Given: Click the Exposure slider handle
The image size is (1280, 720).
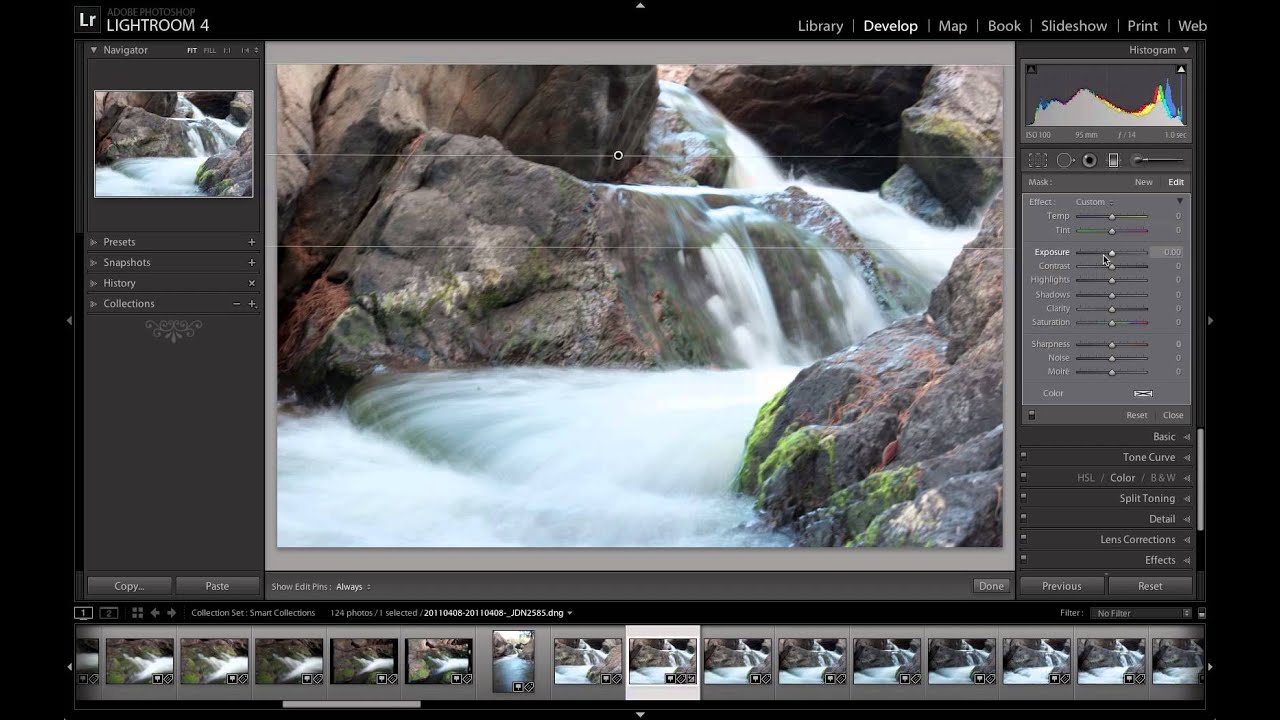Looking at the screenshot, I should click(1111, 252).
